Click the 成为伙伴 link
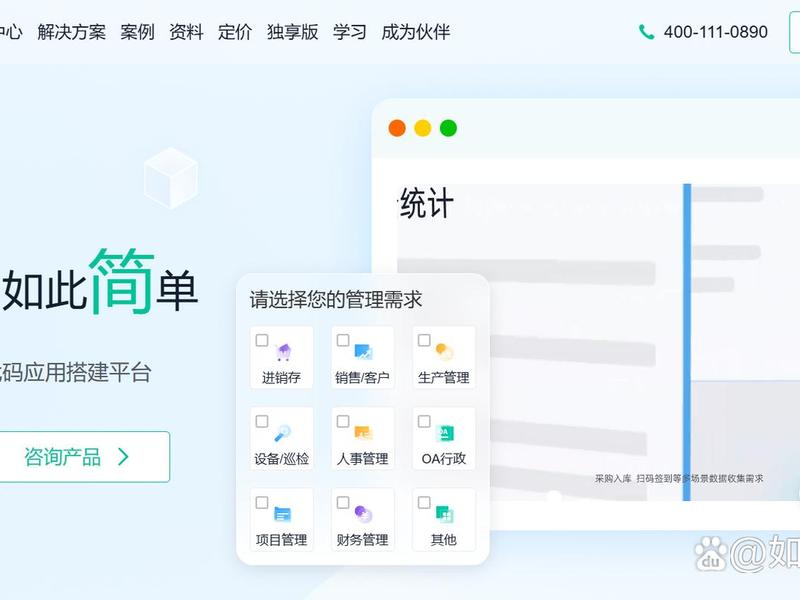 pos(415,32)
